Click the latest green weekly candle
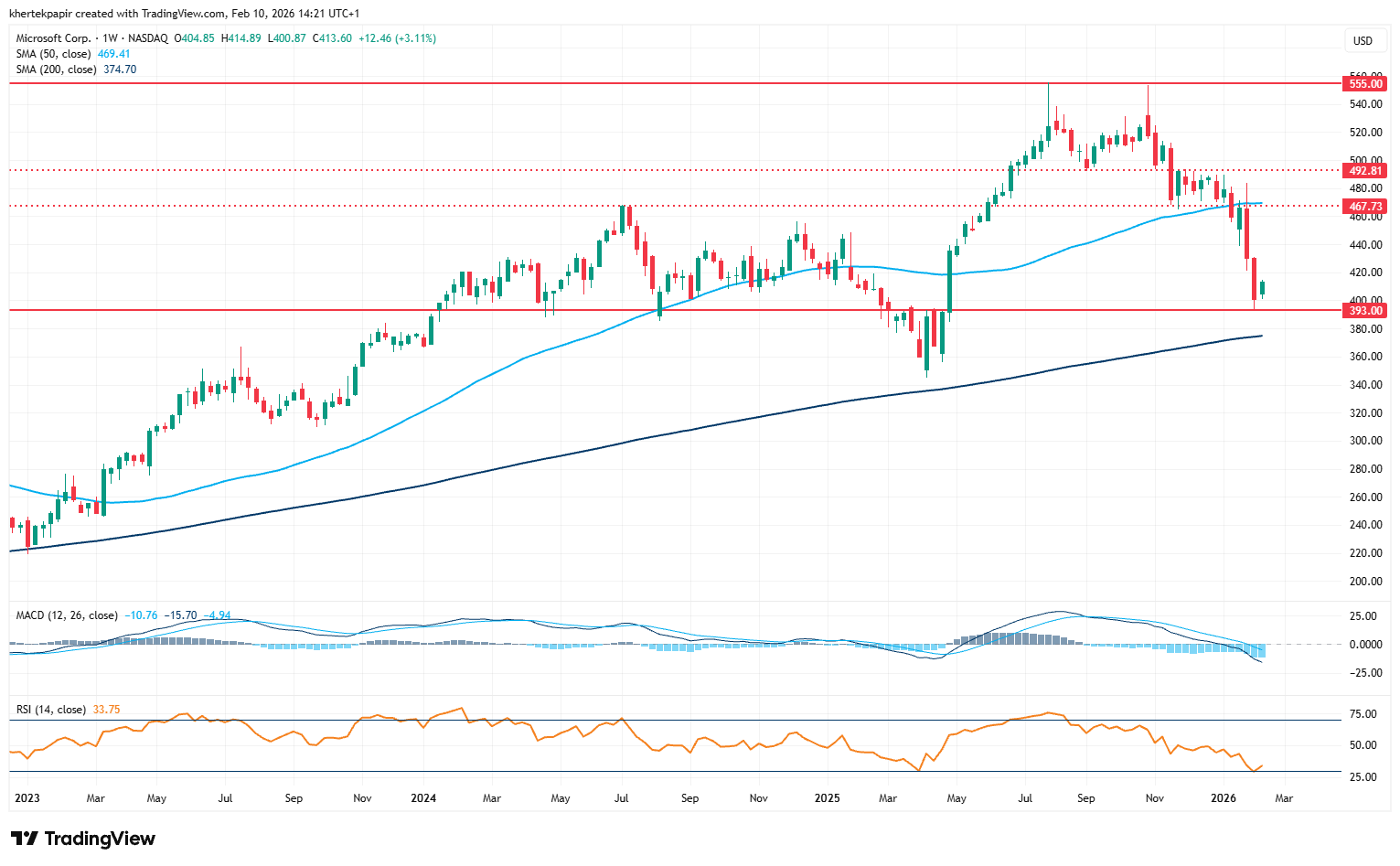The image size is (1400, 866). [x=1263, y=289]
